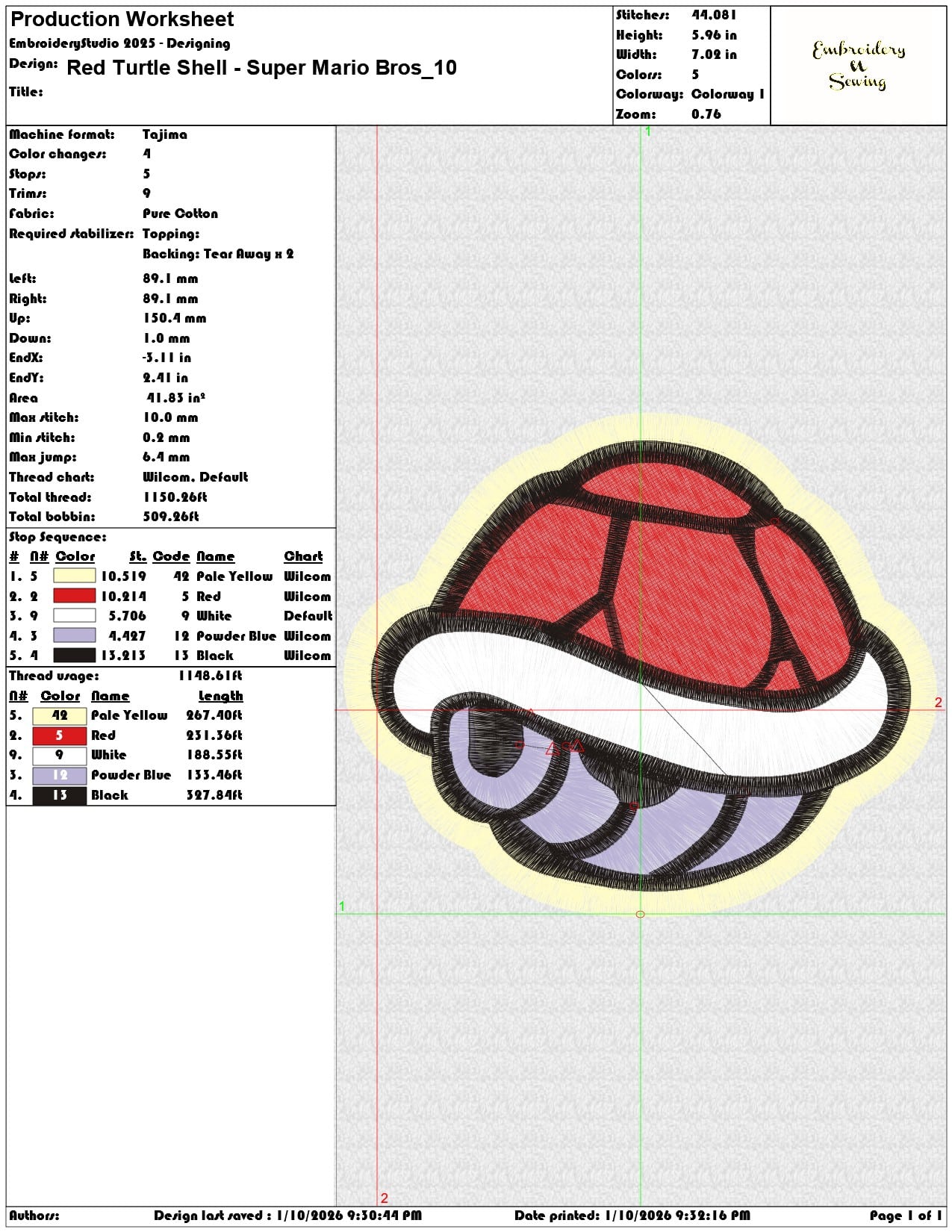
Task: Click the White swatch in Stop Sequence
Action: point(75,615)
